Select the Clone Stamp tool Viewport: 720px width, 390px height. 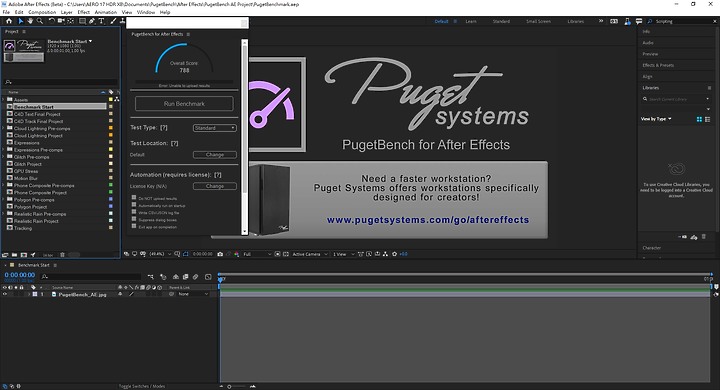pos(122,21)
